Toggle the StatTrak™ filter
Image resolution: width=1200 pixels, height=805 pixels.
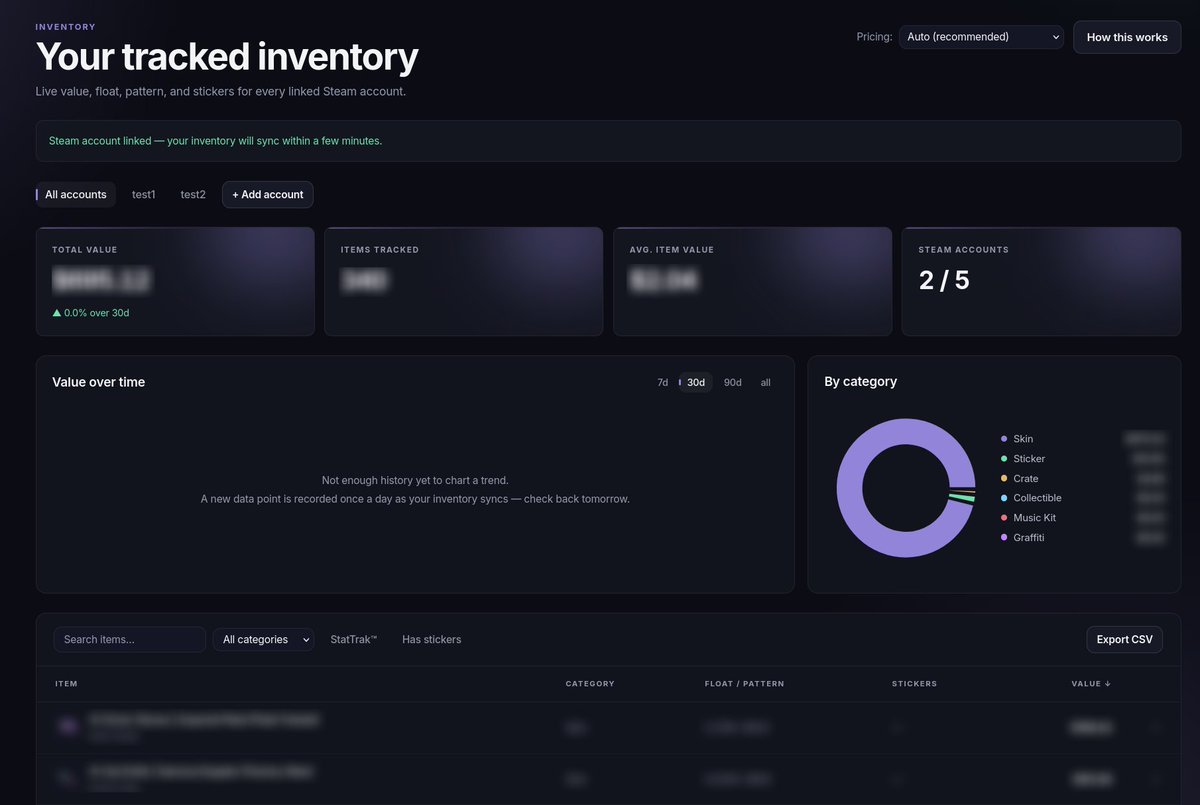click(x=354, y=640)
